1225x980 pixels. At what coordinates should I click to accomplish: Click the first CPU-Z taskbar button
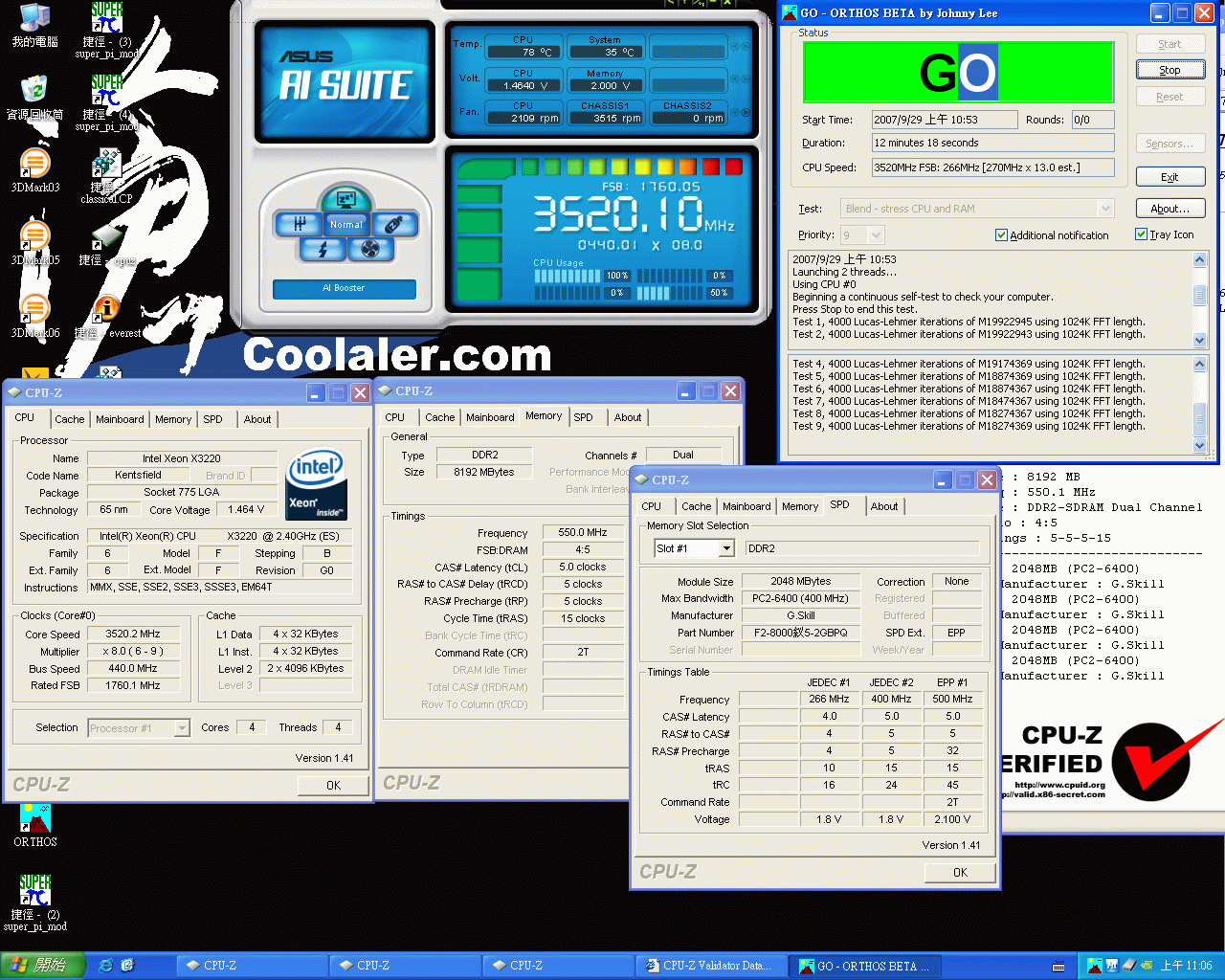(253, 966)
